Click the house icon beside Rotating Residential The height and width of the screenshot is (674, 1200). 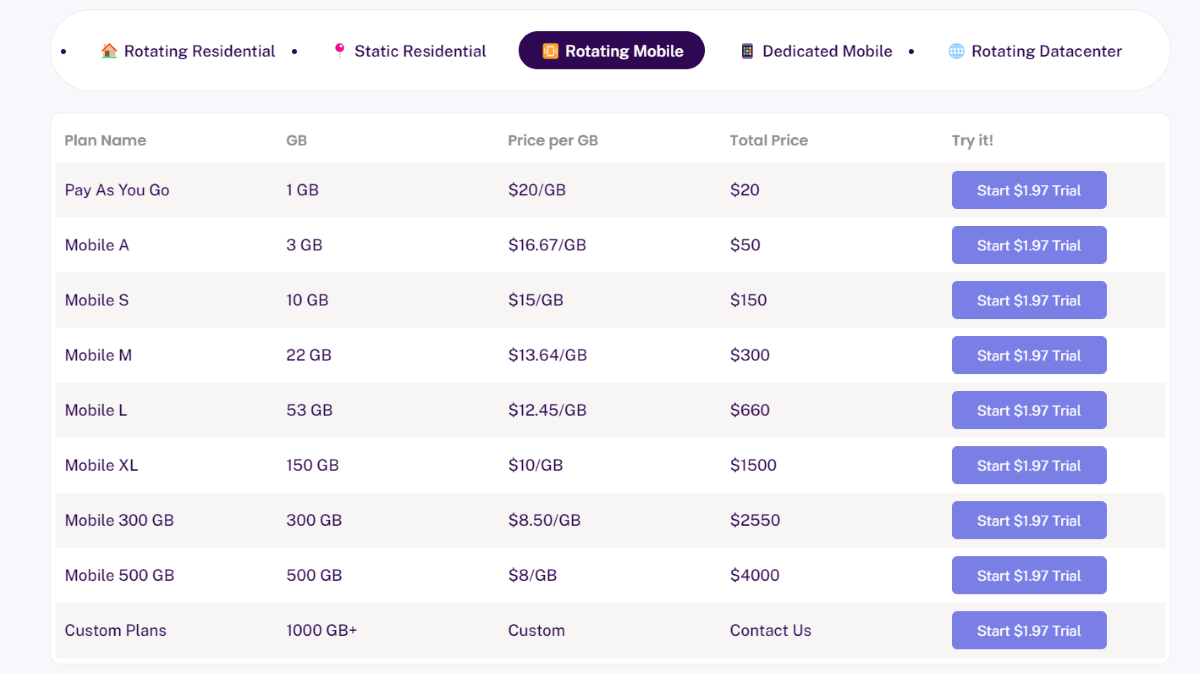click(x=109, y=51)
